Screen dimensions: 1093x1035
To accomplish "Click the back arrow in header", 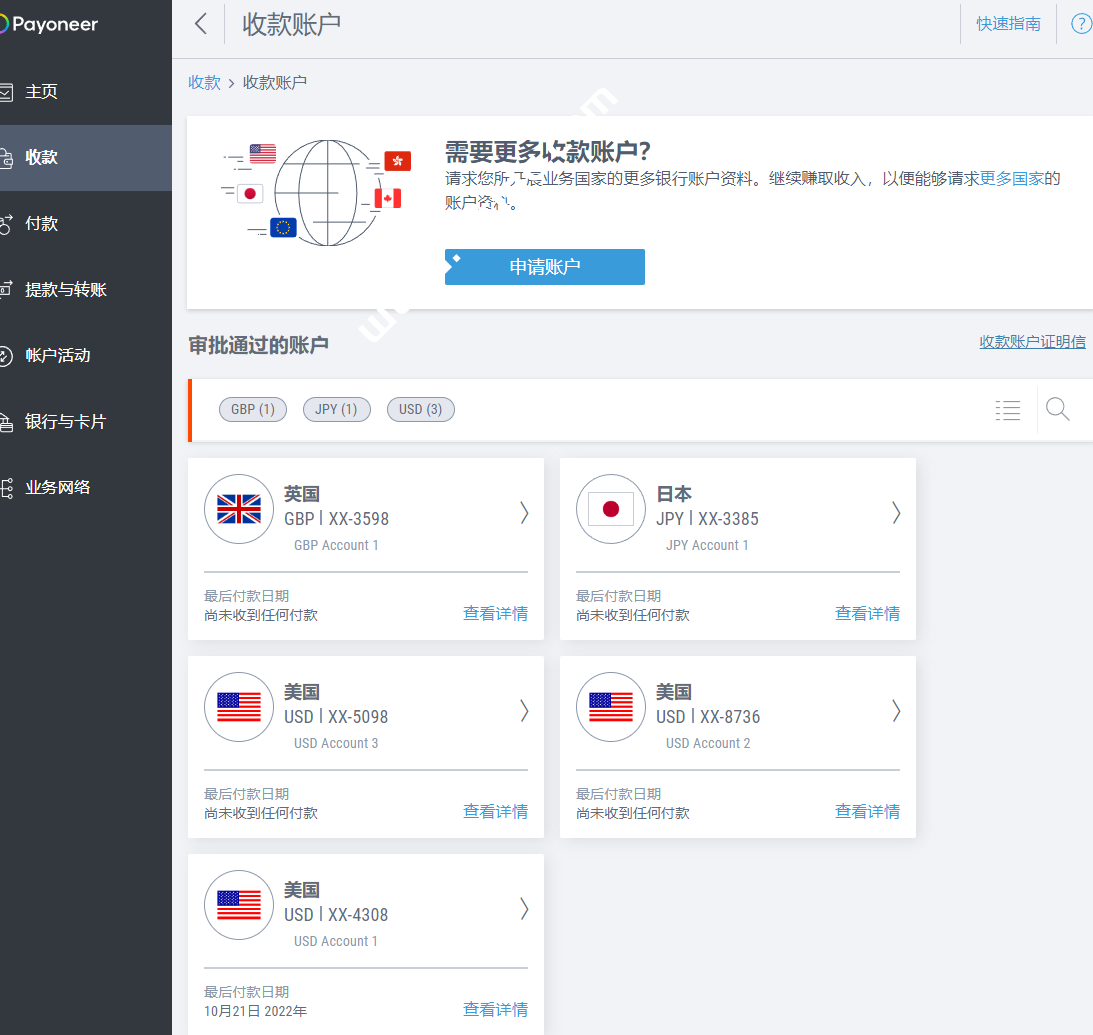I will pyautogui.click(x=201, y=24).
